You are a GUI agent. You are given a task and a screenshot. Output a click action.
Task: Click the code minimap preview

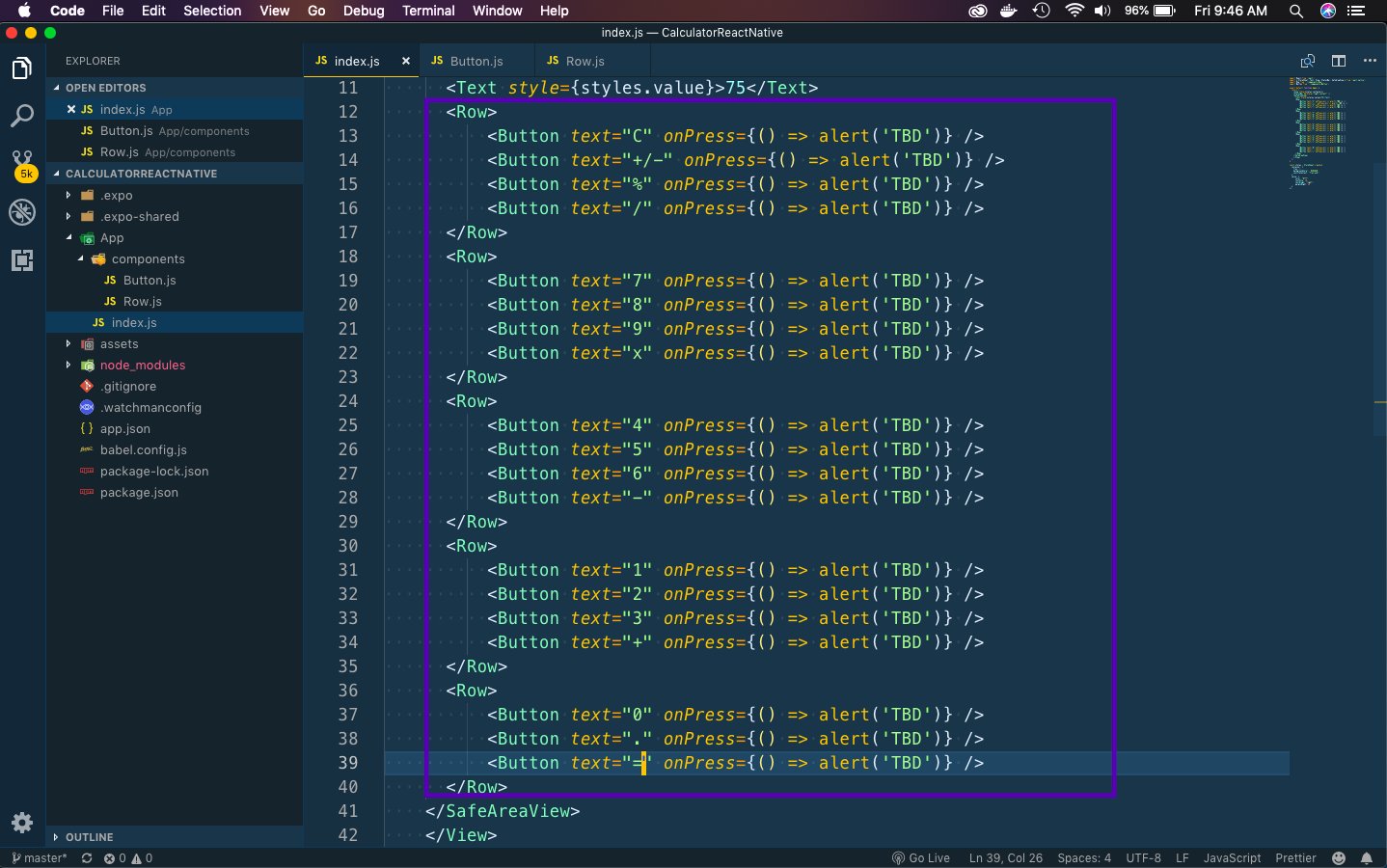click(1331, 131)
